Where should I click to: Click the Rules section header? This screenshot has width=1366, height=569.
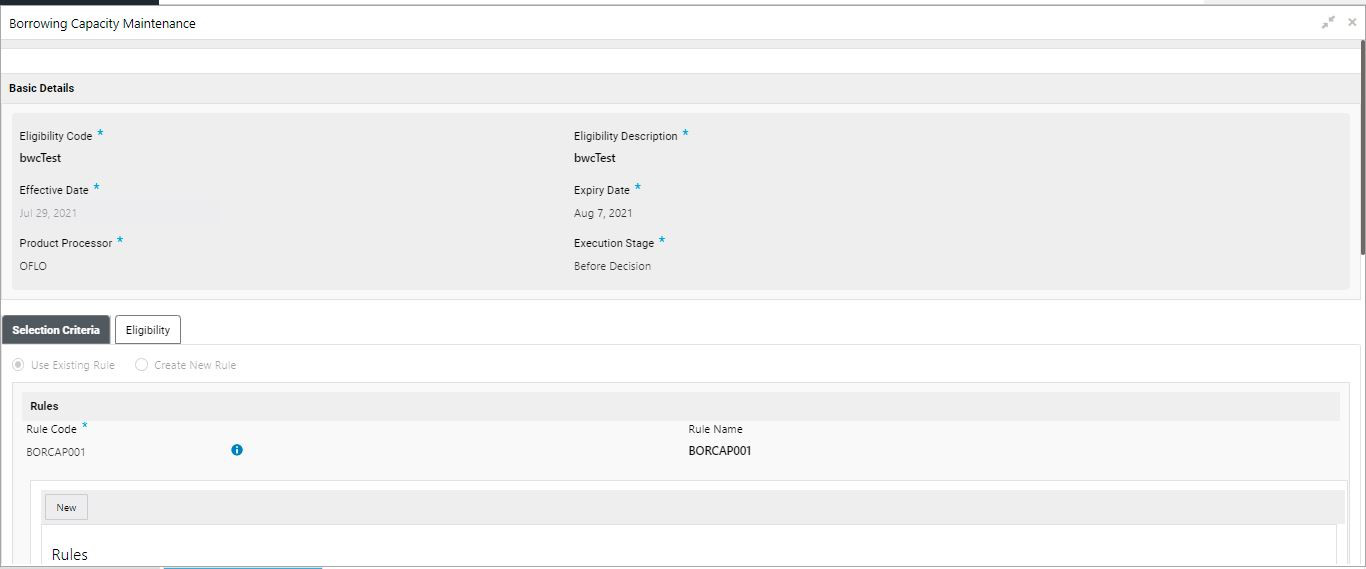pos(681,406)
